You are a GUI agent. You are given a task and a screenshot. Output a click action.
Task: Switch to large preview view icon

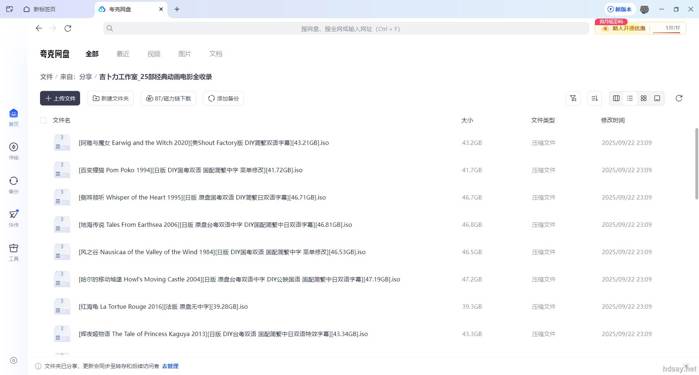(657, 98)
